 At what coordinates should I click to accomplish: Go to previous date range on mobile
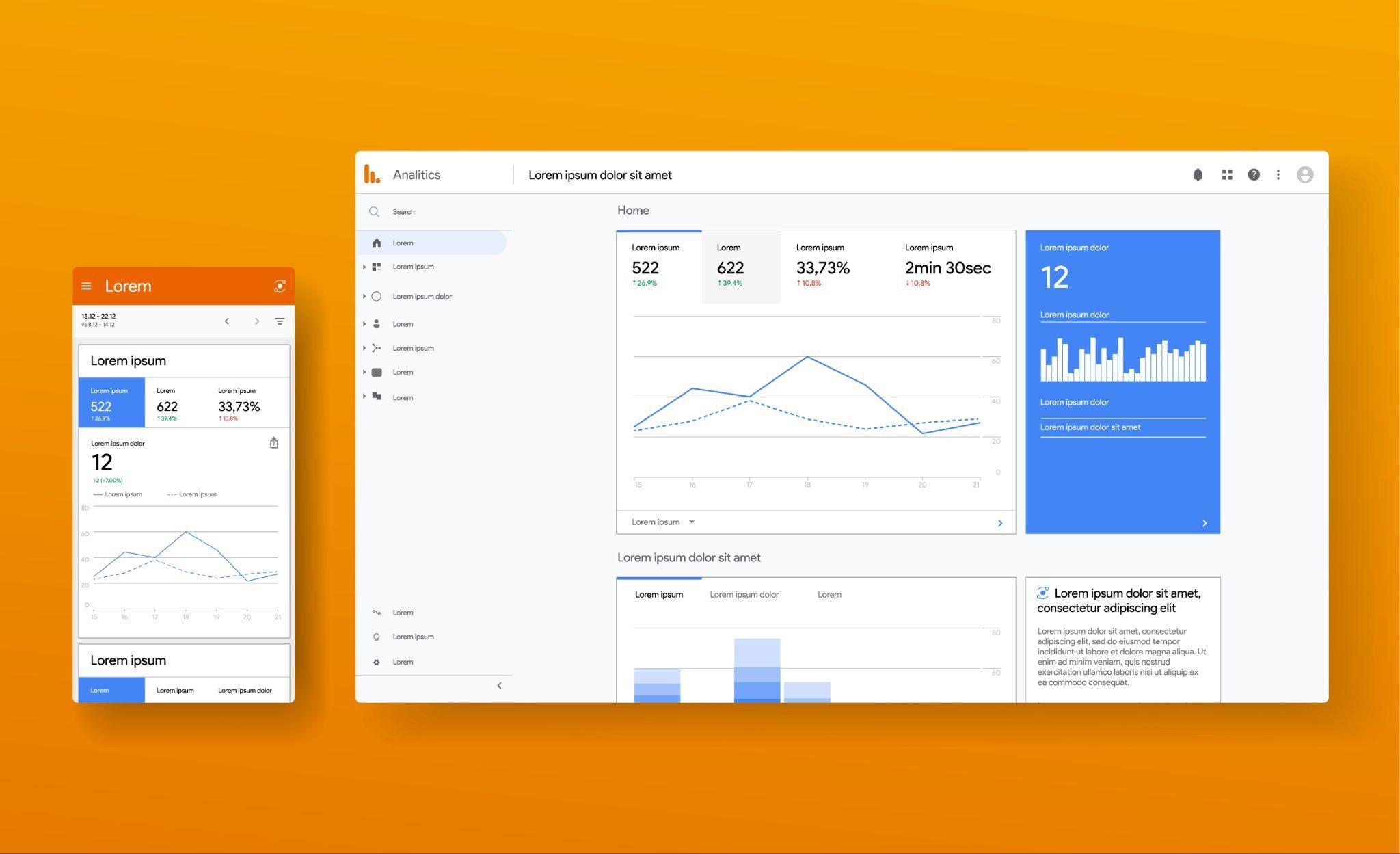pos(227,321)
